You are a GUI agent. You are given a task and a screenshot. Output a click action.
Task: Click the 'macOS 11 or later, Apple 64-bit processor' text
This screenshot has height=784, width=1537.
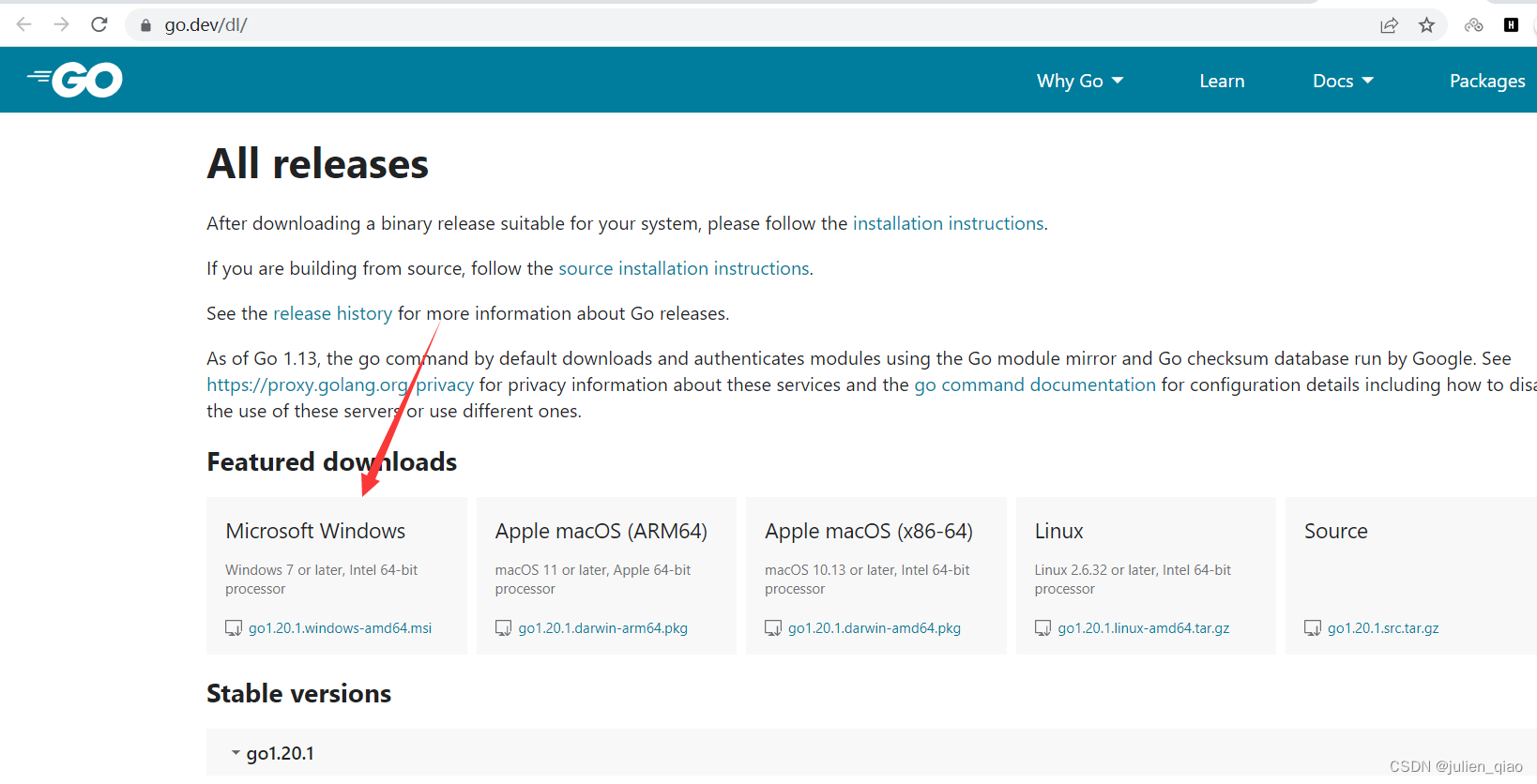pyautogui.click(x=593, y=580)
